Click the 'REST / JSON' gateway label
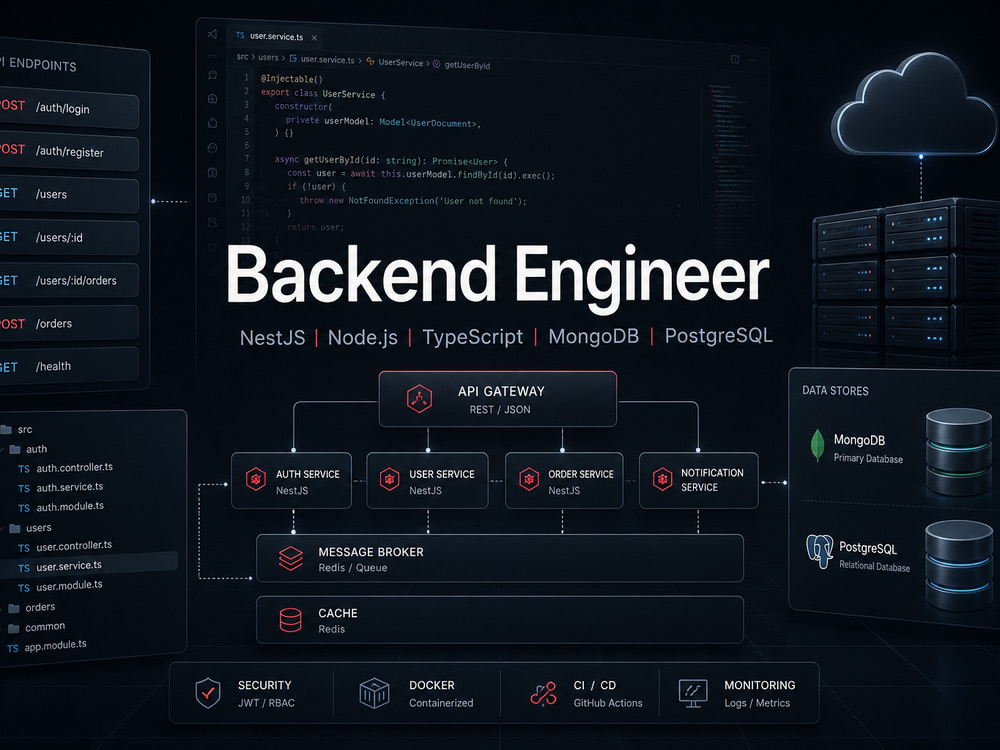Screen dimensions: 1000x750 (x=500, y=409)
